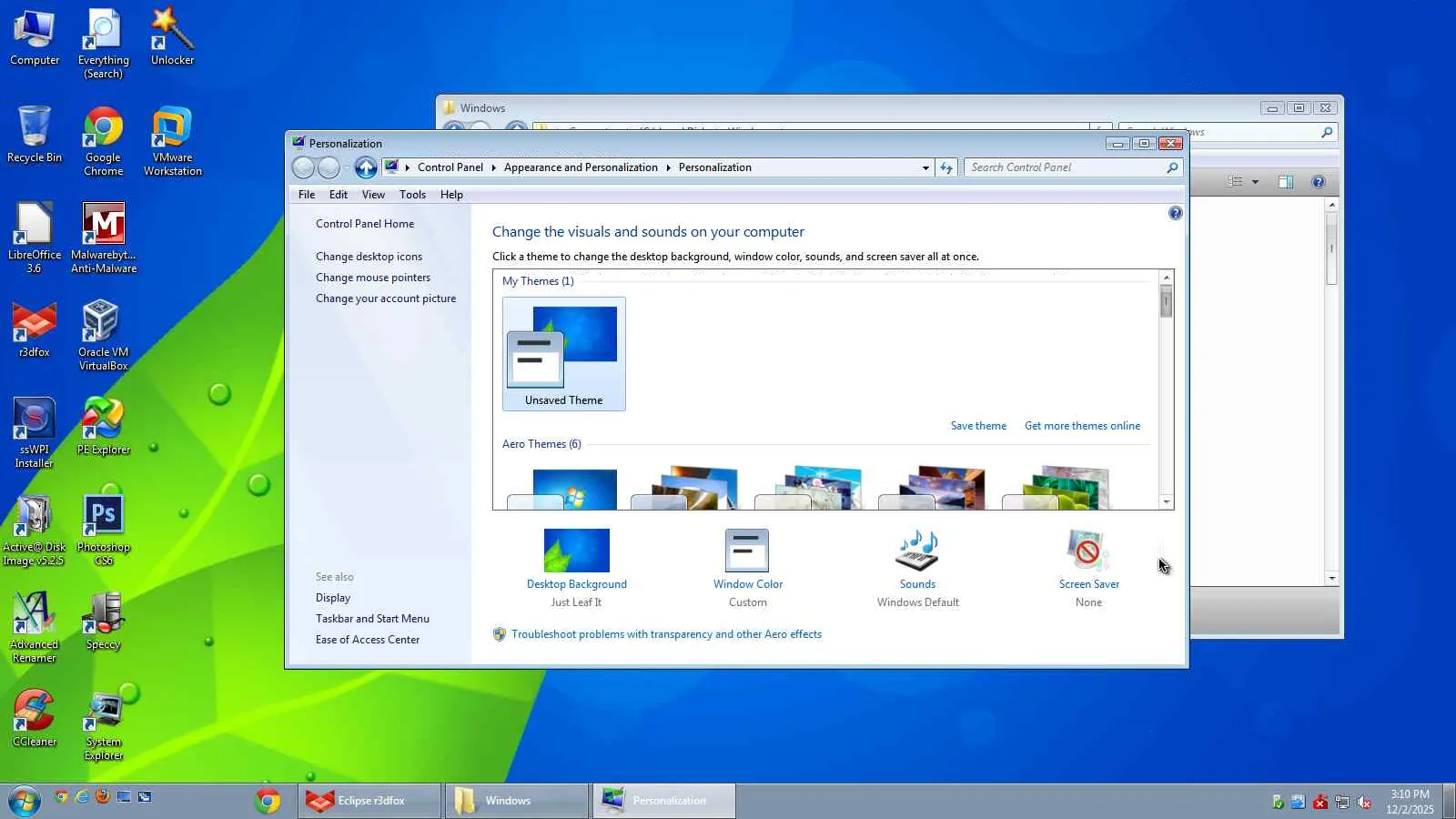Select the Recycle Bin desktop icon
1456x819 pixels.
(x=35, y=135)
